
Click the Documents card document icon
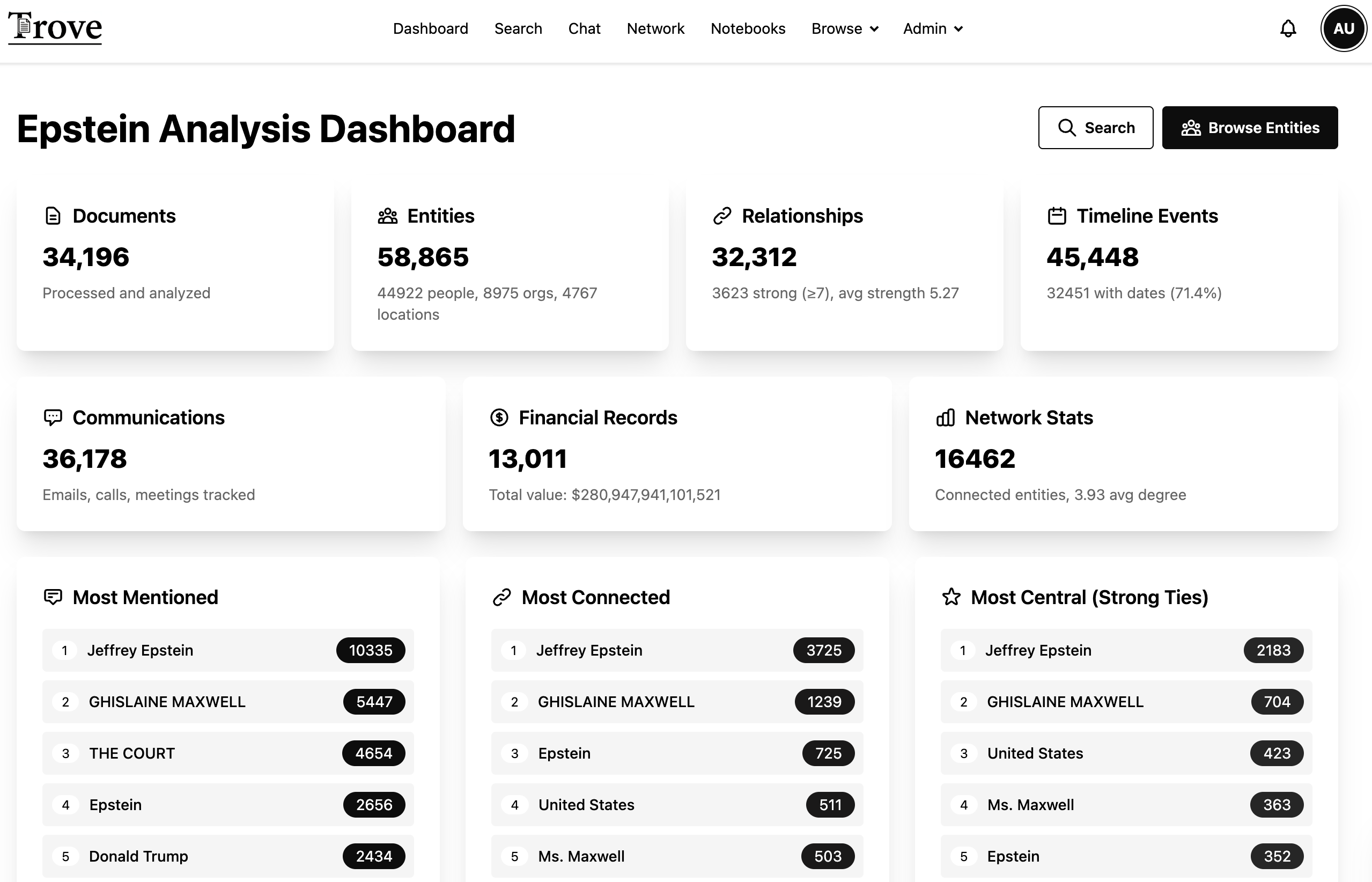53,216
